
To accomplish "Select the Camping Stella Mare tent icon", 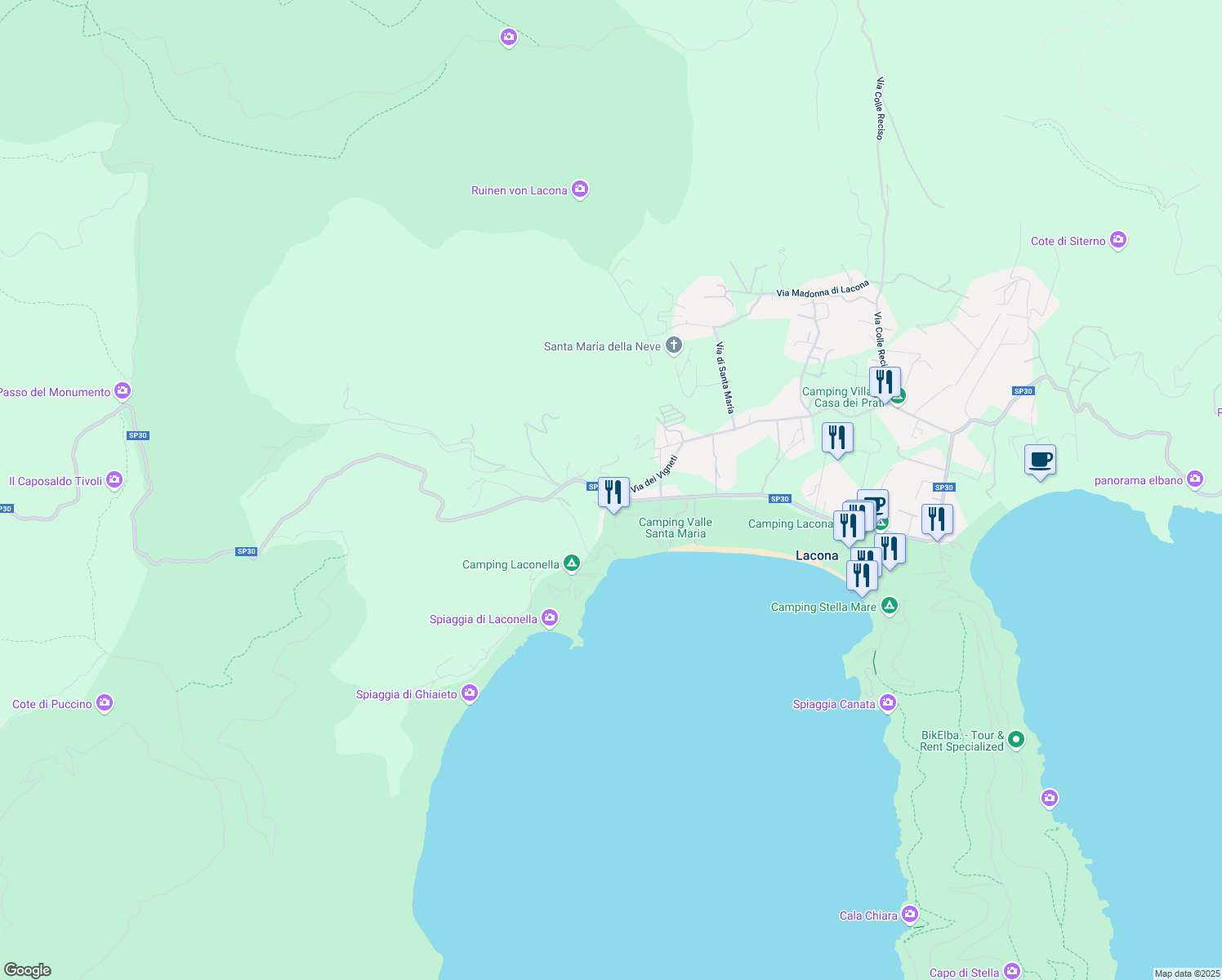I will click(890, 606).
